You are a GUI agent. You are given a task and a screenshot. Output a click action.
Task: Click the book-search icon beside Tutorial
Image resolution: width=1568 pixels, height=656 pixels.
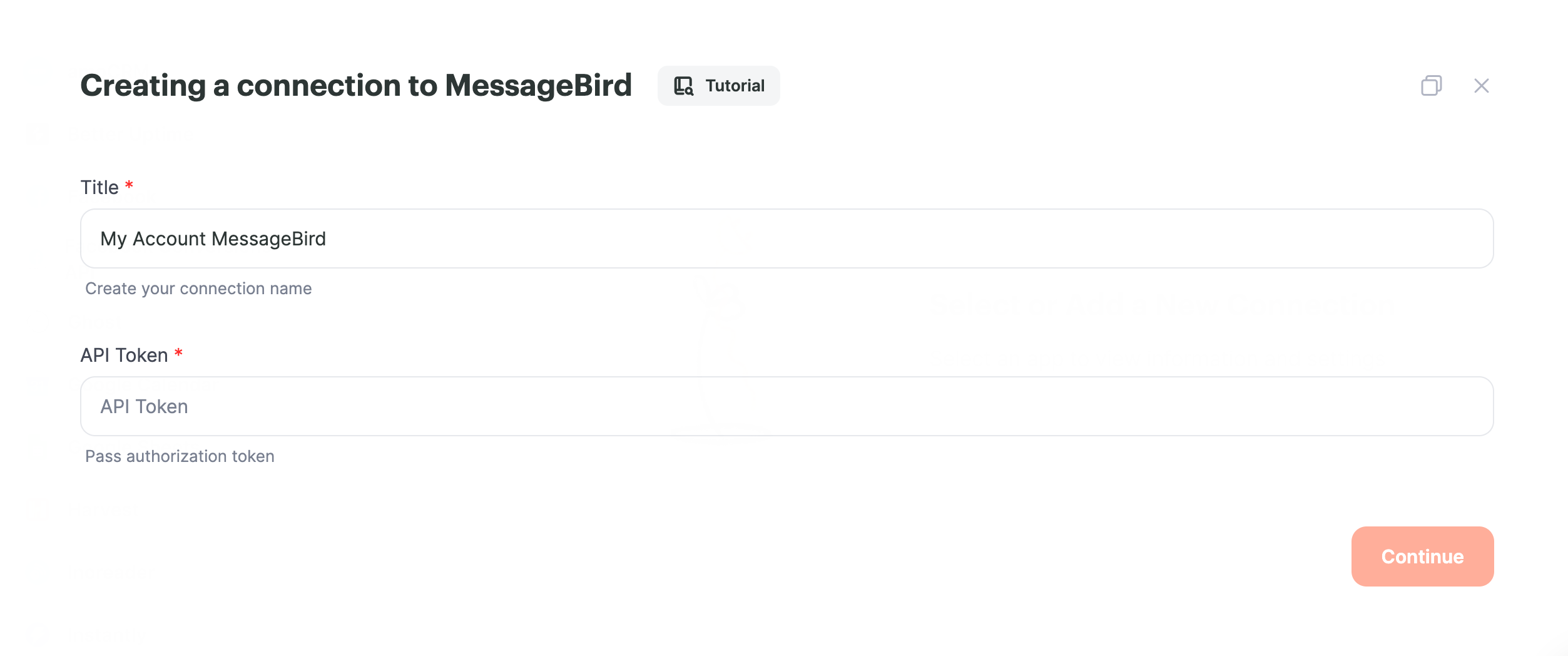click(x=683, y=86)
